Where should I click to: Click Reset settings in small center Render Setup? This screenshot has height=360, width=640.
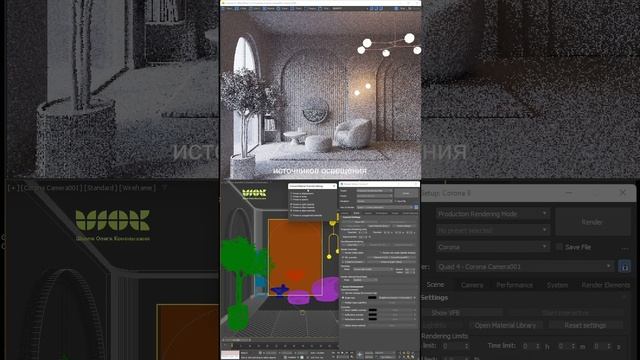click(x=404, y=226)
